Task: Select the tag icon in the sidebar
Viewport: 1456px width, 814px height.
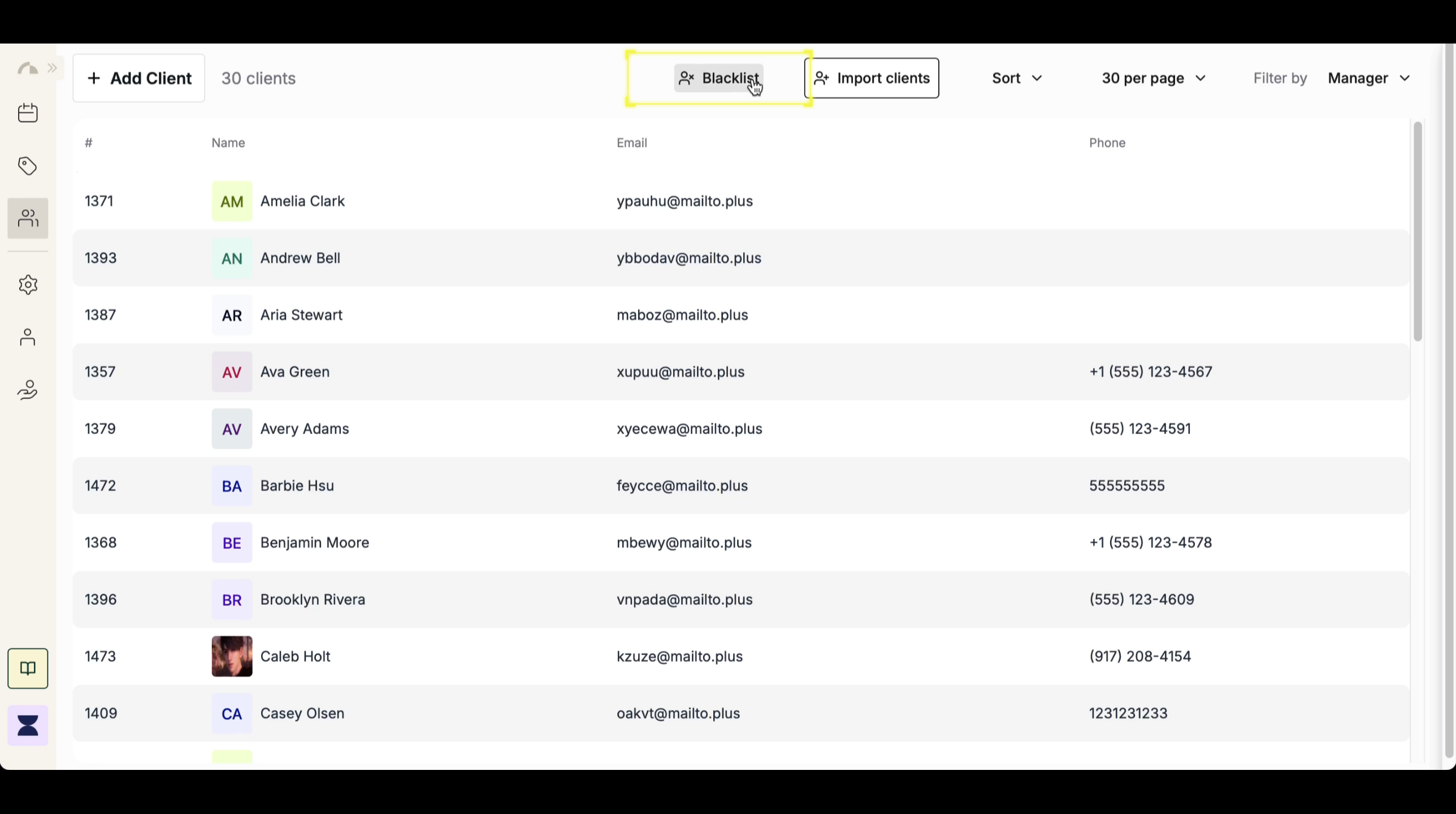Action: 28,166
